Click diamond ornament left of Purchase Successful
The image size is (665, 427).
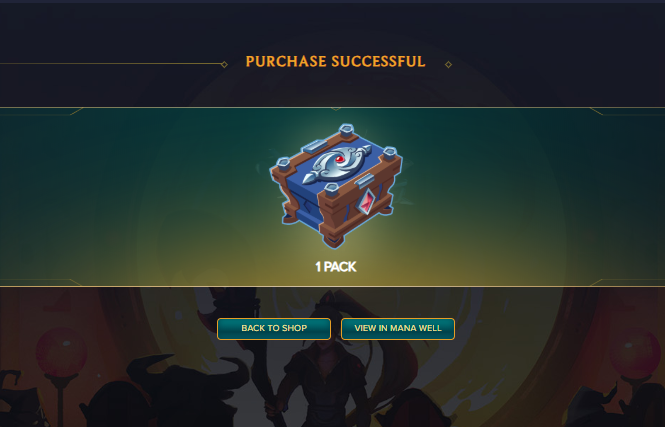[224, 64]
